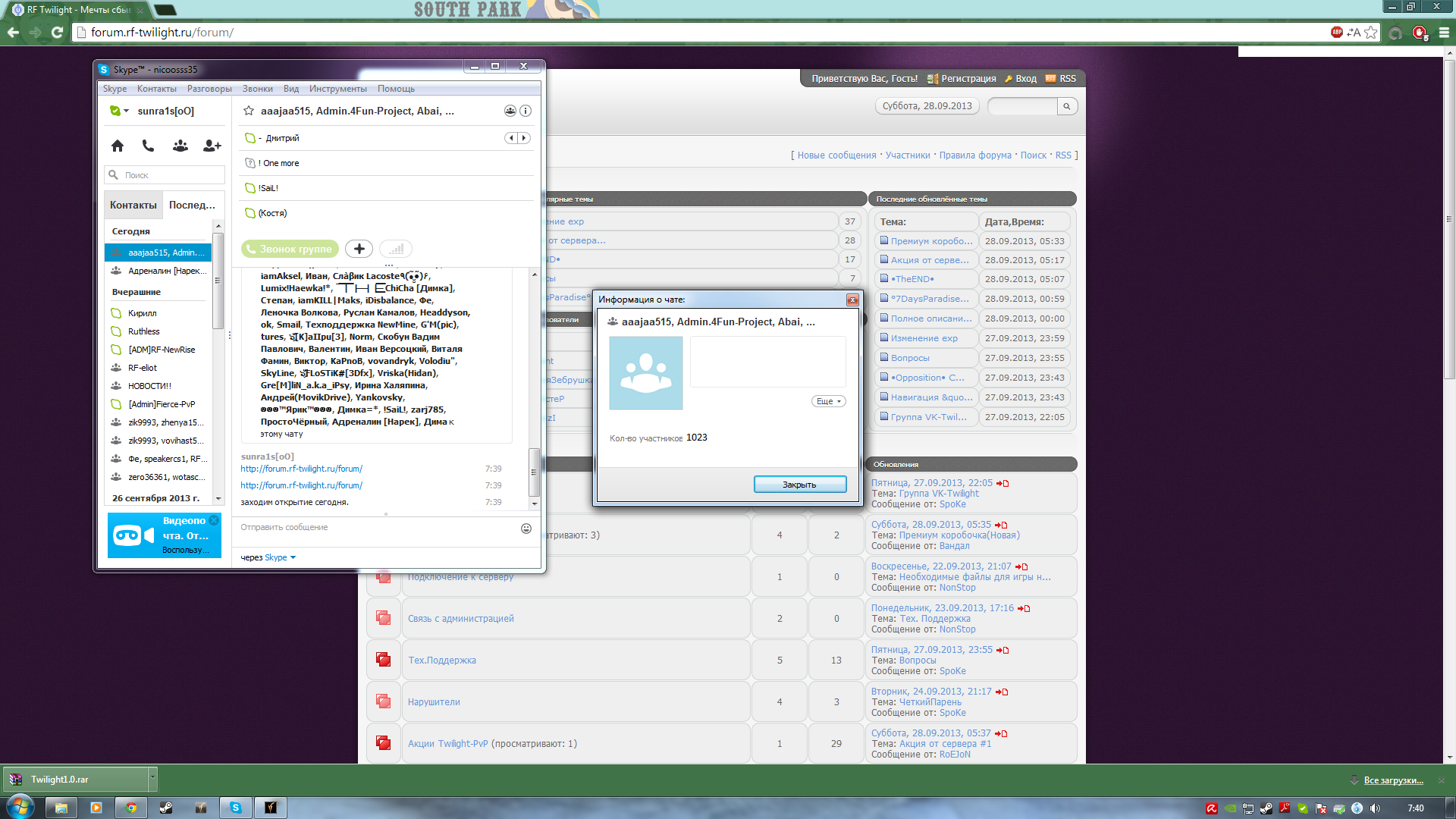Reload the forum page
Screen dimensions: 1456x819
coord(57,33)
